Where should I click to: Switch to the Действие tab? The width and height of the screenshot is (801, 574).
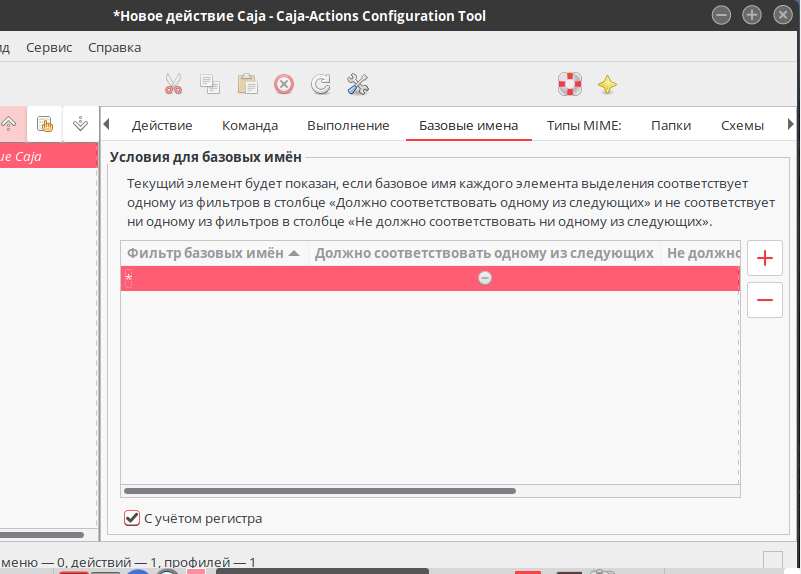162,126
